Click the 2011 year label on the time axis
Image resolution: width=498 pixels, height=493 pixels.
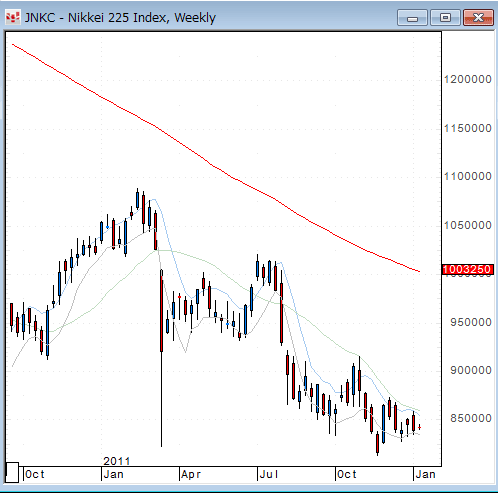pyautogui.click(x=116, y=461)
